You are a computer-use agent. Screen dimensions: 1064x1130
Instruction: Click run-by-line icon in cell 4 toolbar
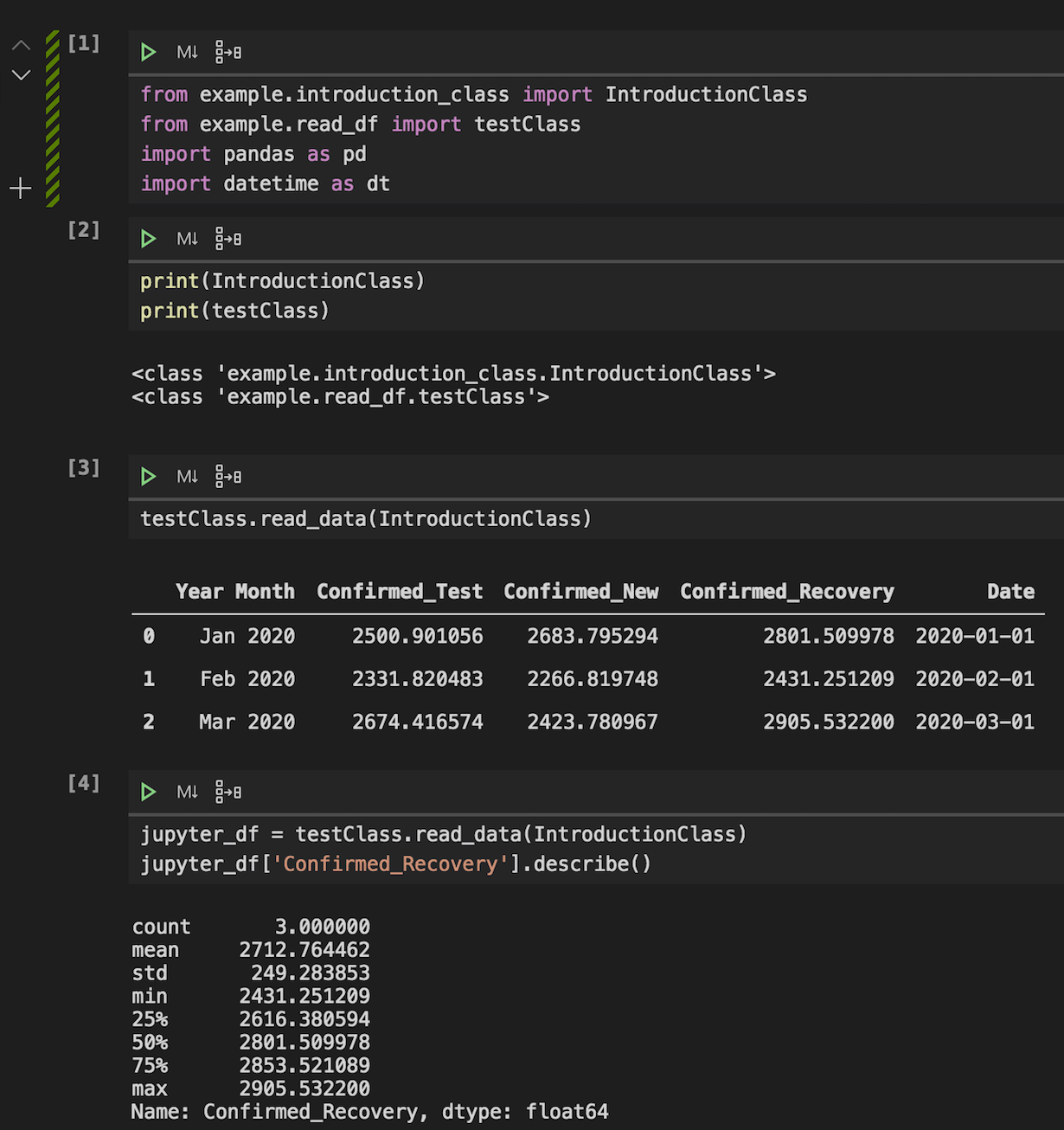coord(228,792)
